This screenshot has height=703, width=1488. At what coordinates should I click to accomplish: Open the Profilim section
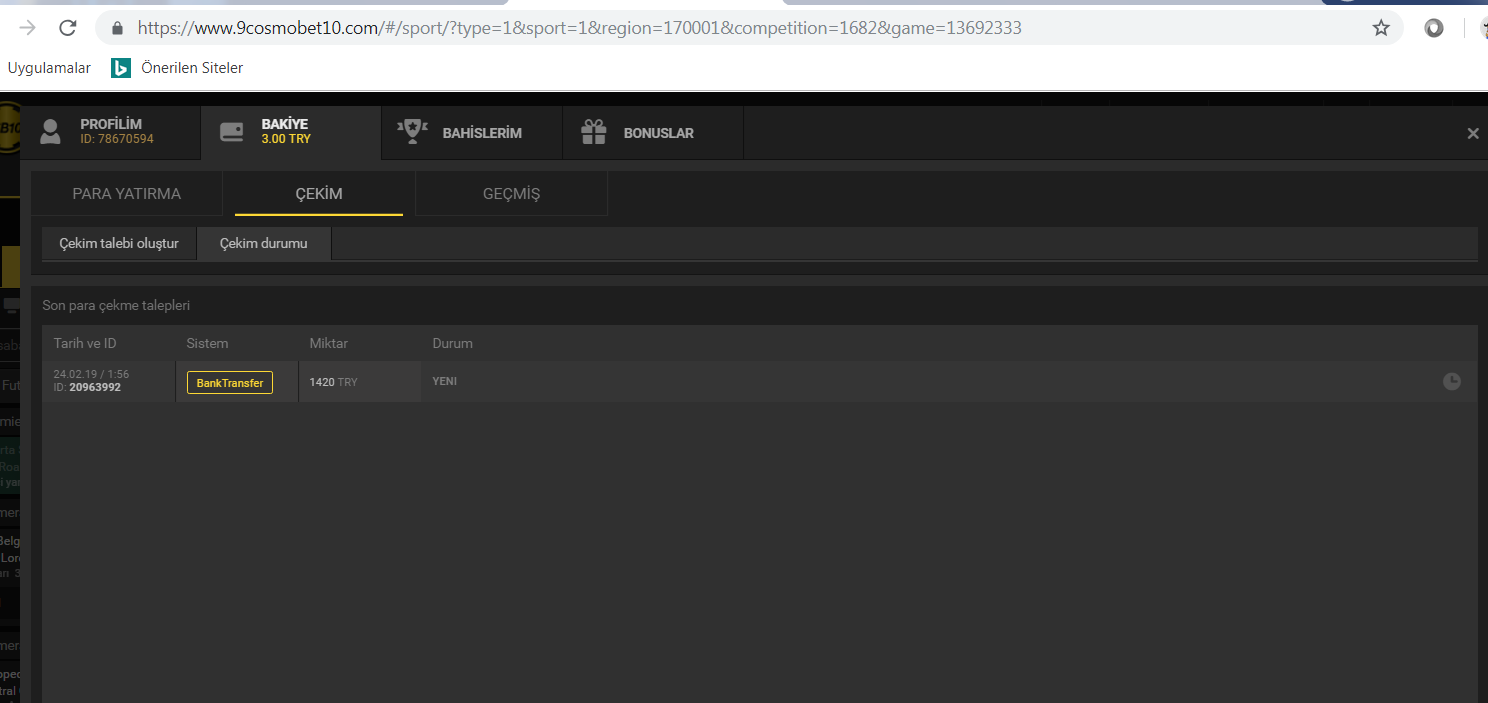pos(110,132)
